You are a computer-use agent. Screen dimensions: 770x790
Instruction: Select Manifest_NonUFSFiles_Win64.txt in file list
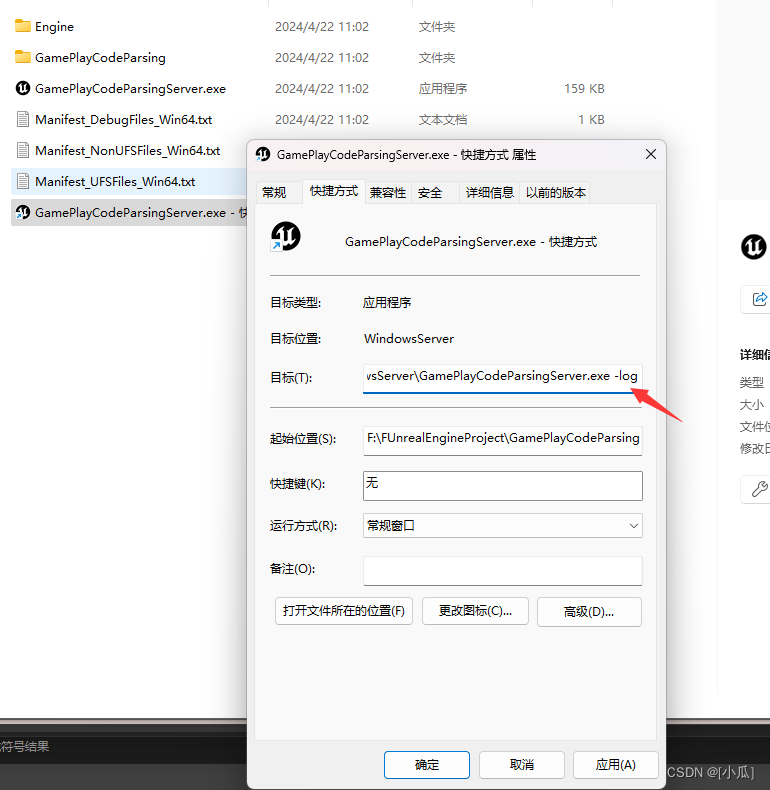pos(127,151)
